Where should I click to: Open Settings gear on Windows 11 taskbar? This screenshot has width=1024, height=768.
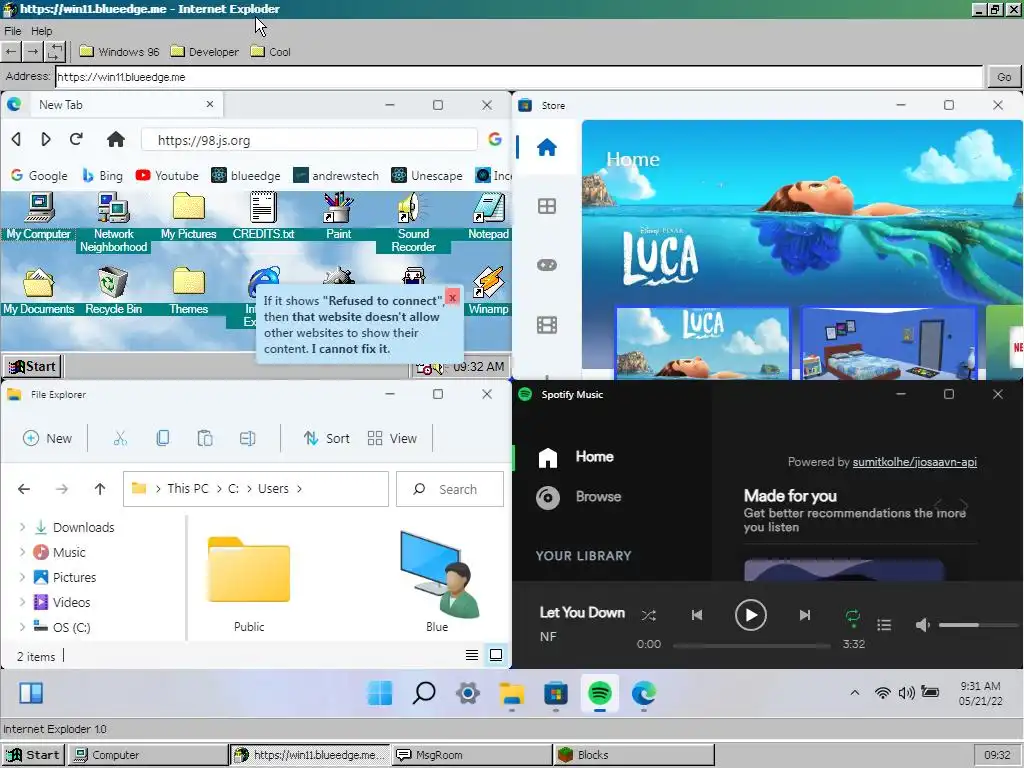468,693
